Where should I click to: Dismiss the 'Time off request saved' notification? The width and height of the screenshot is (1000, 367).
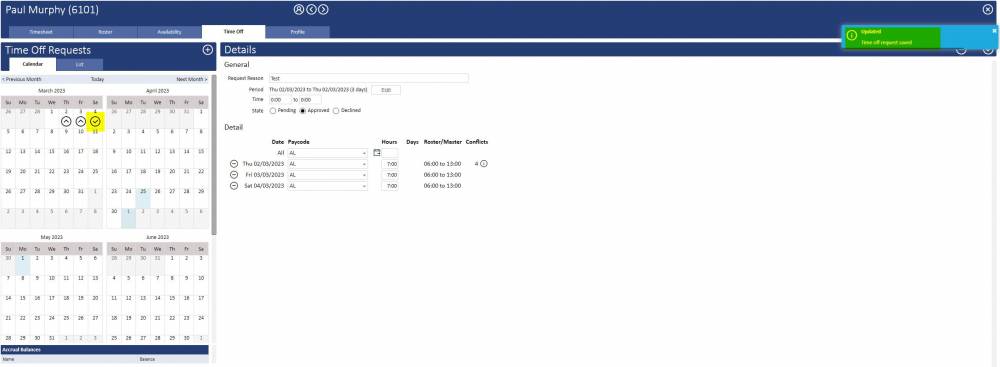click(x=994, y=31)
